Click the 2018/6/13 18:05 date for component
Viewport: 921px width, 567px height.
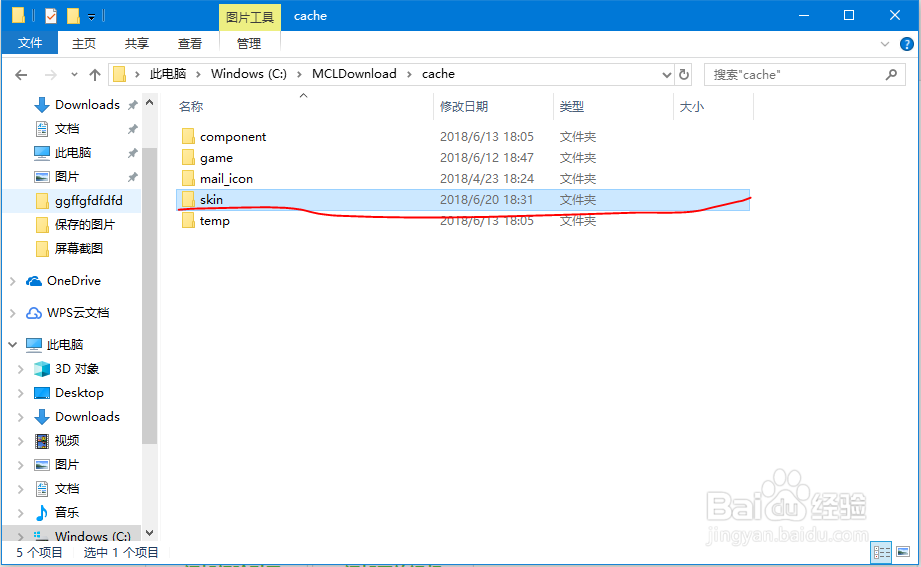486,136
